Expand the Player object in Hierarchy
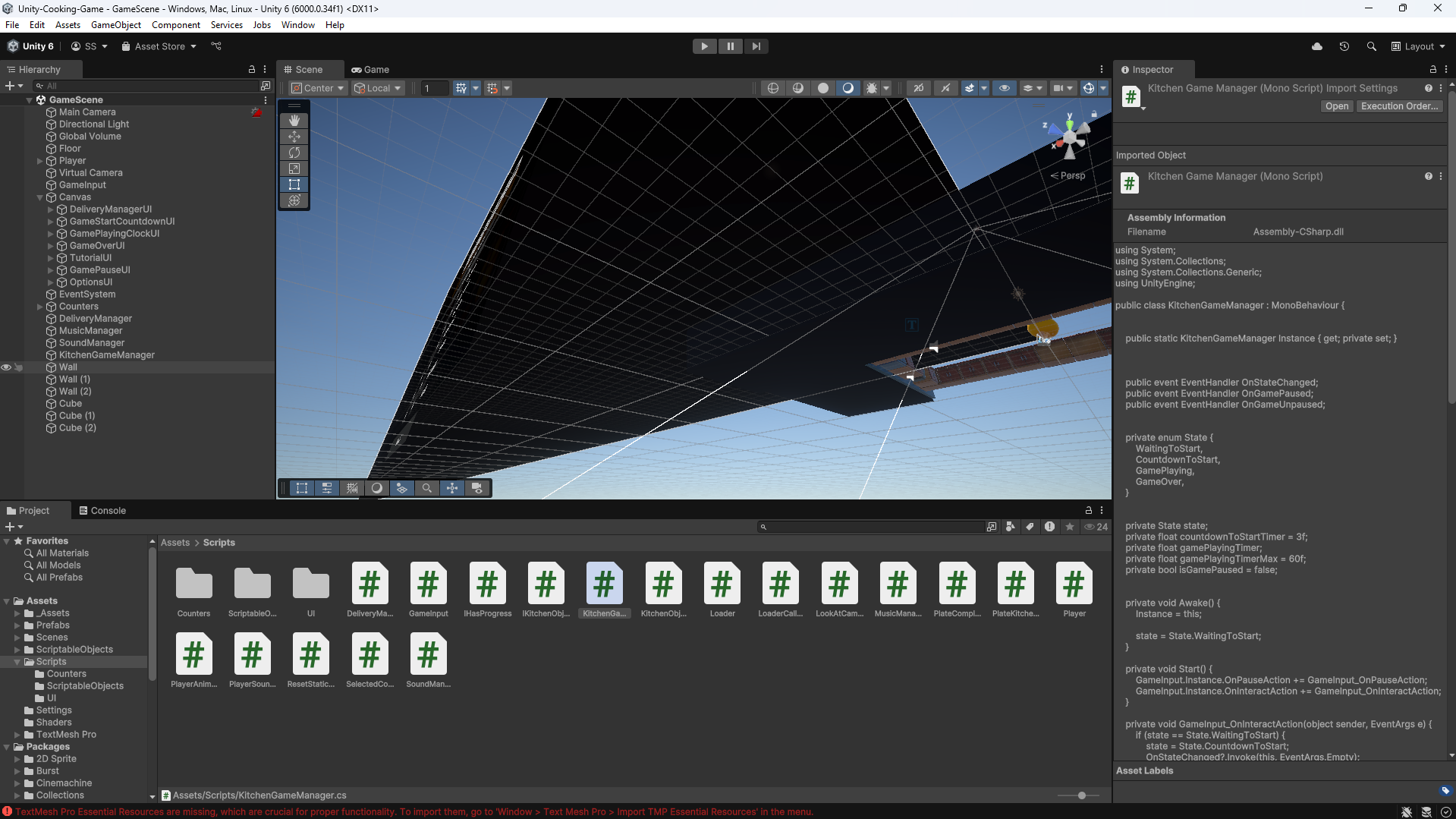The image size is (1456, 819). coord(40,161)
